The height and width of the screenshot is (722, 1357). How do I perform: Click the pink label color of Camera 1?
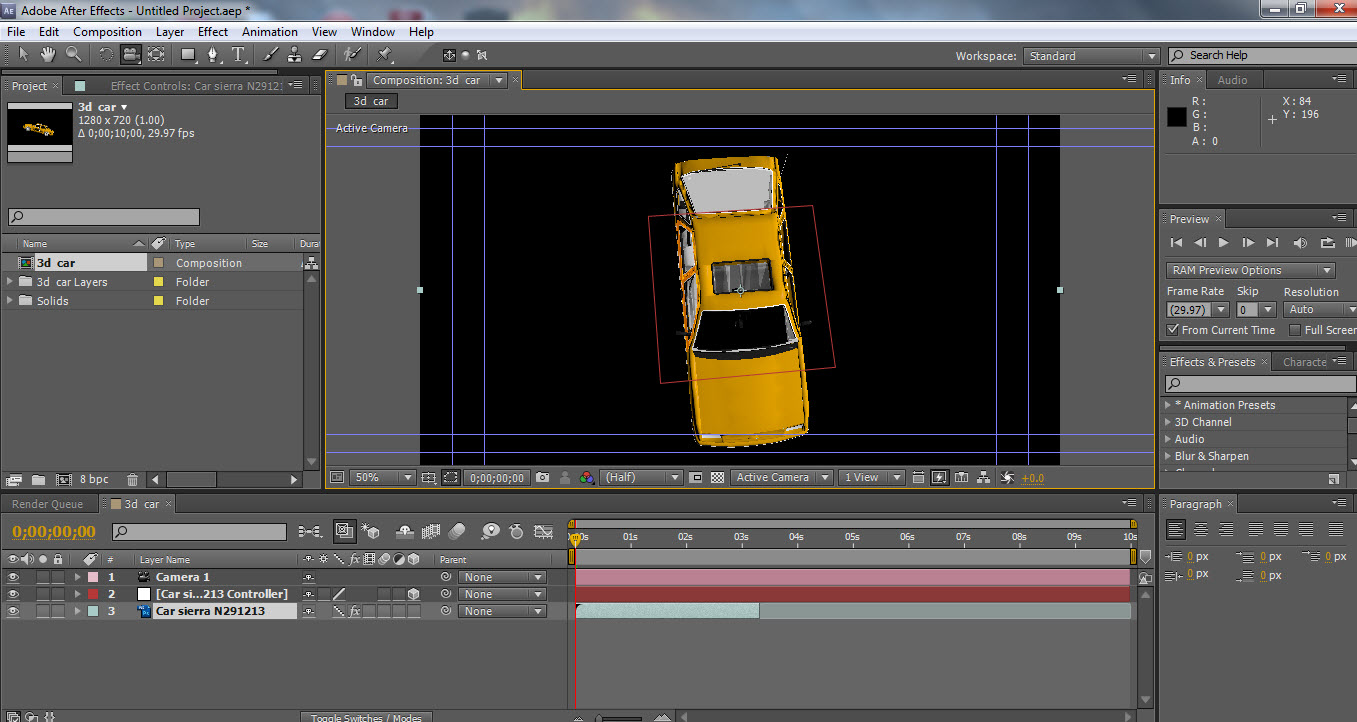coord(93,577)
